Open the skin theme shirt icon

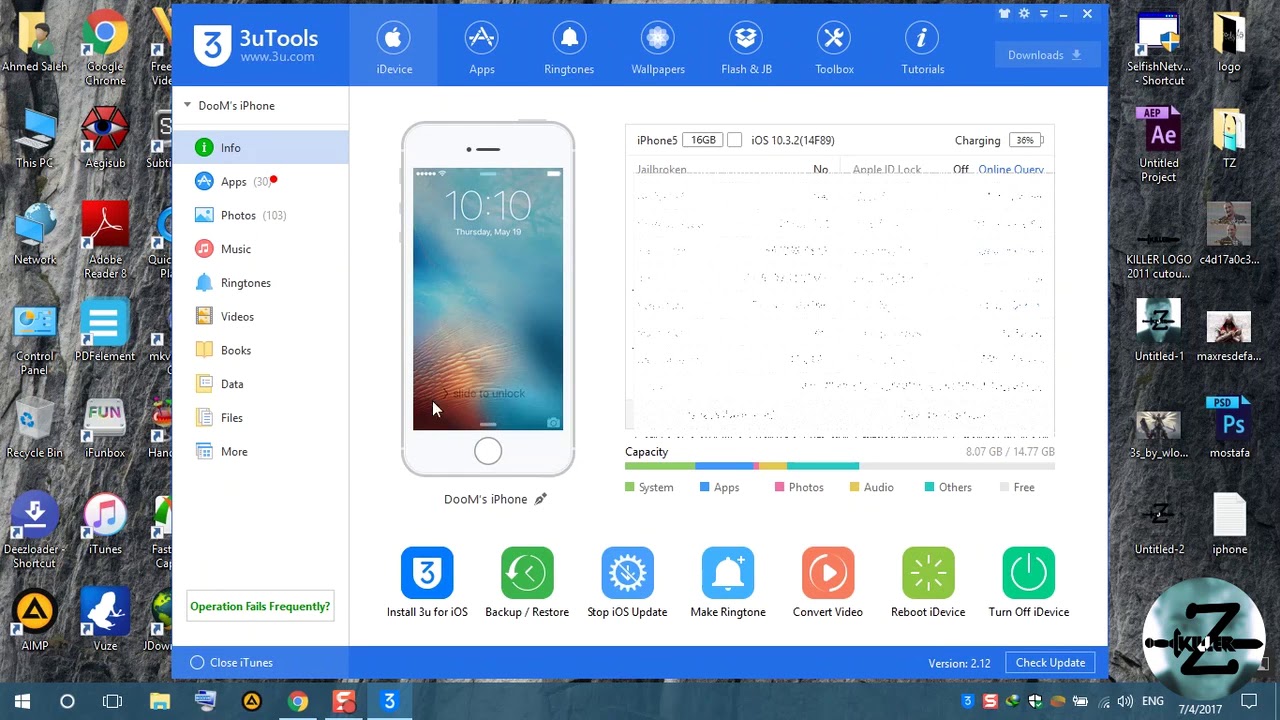pyautogui.click(x=1004, y=14)
